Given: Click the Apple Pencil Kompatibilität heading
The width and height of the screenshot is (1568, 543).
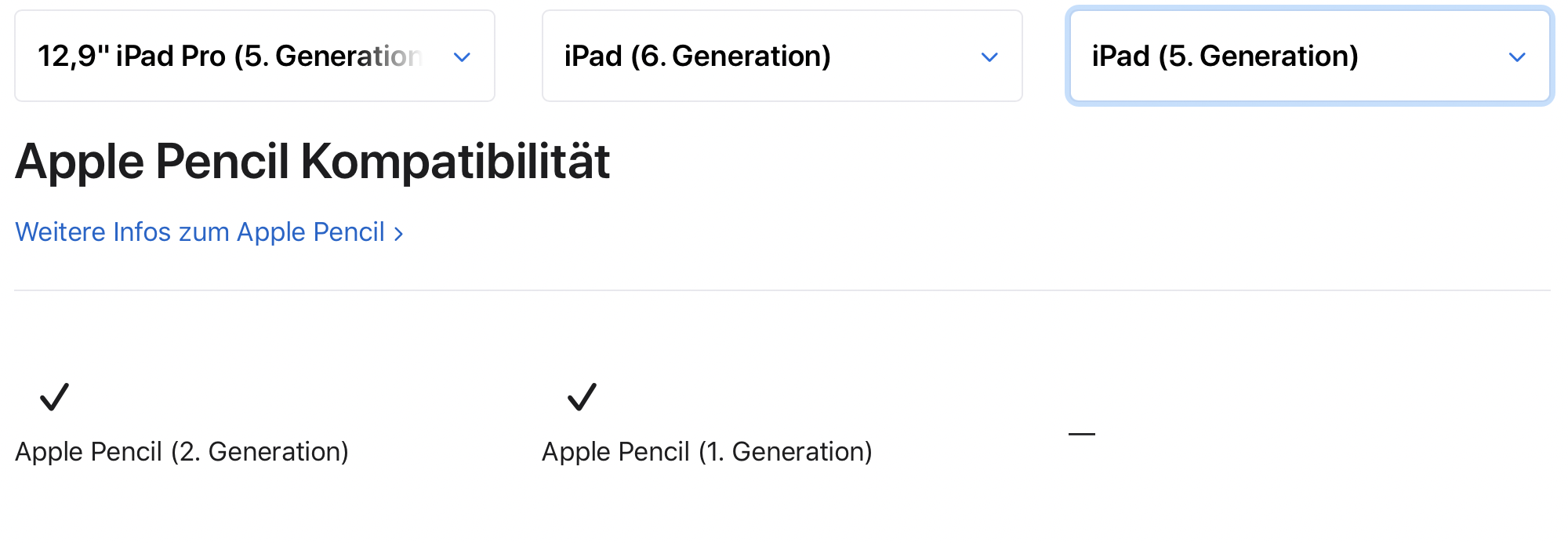Looking at the screenshot, I should [x=312, y=162].
